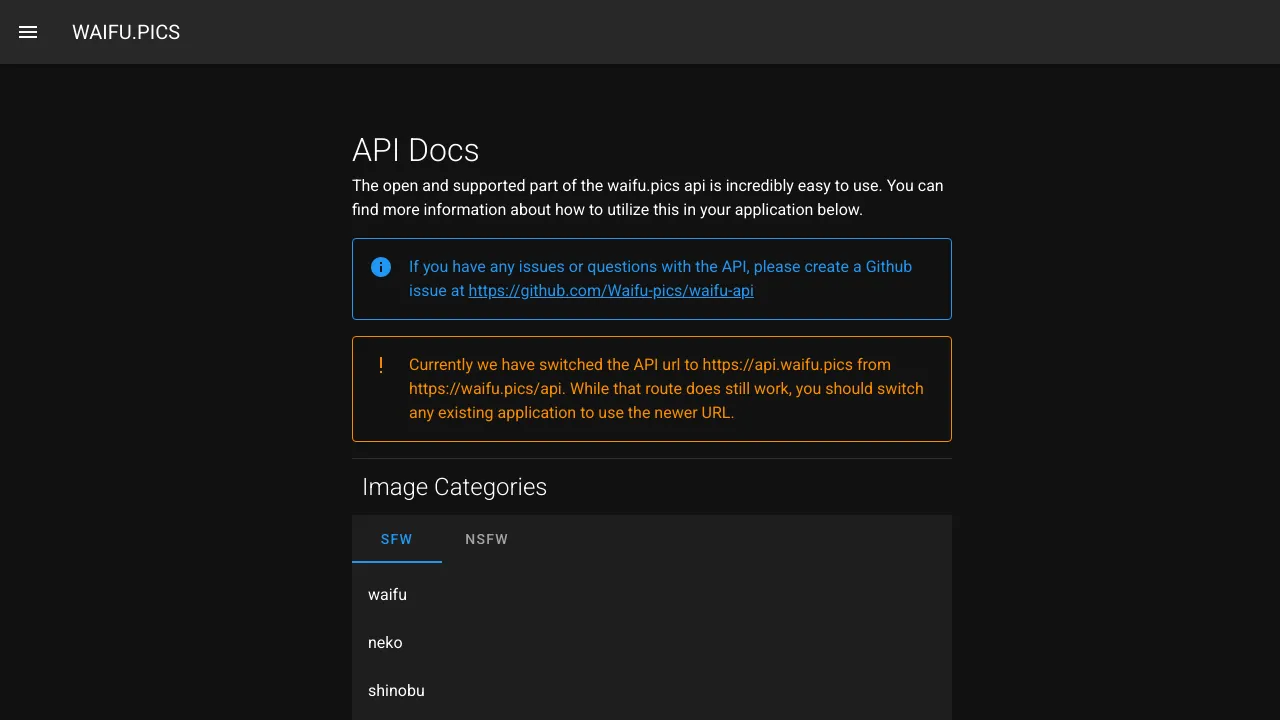1280x720 pixels.
Task: Click the blue info icon in the notice
Action: [x=381, y=267]
